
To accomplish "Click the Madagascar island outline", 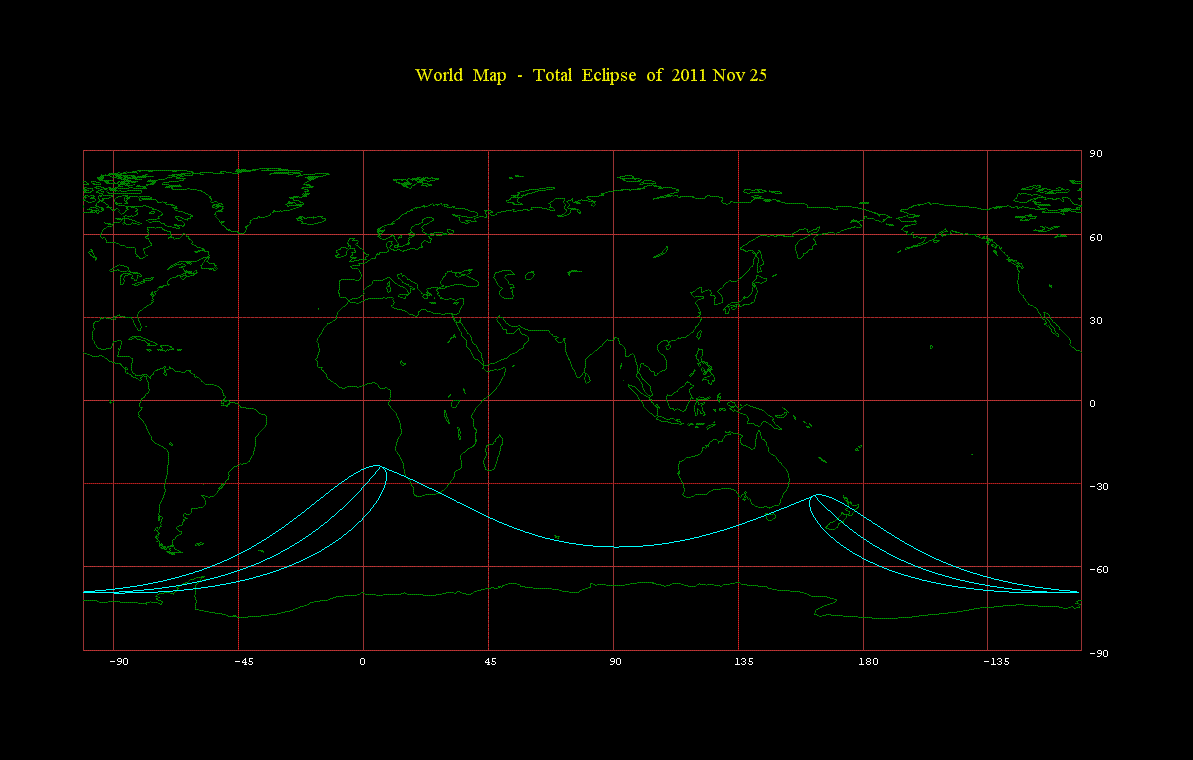I will tap(493, 453).
